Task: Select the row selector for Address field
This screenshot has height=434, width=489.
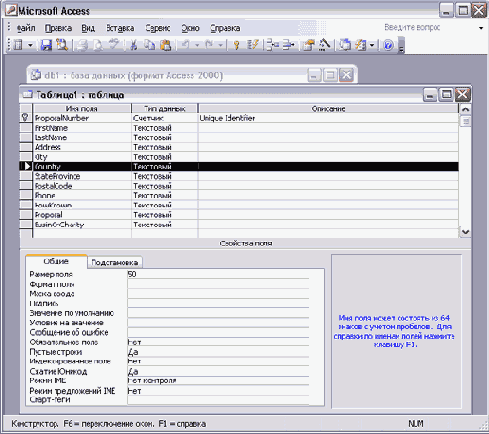Action: click(x=26, y=147)
